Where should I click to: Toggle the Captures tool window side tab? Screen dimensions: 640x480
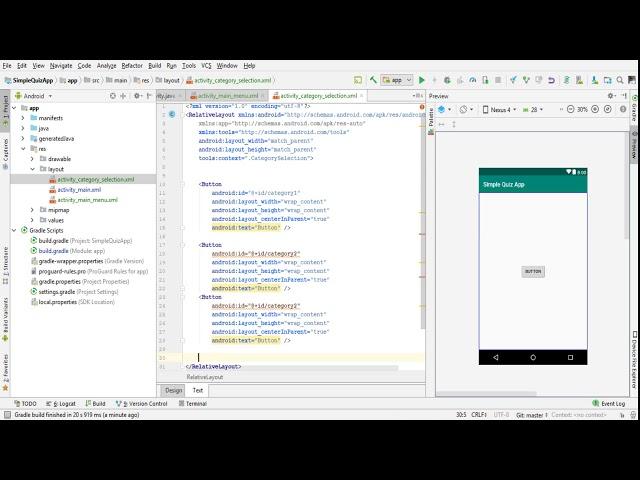coord(5,154)
